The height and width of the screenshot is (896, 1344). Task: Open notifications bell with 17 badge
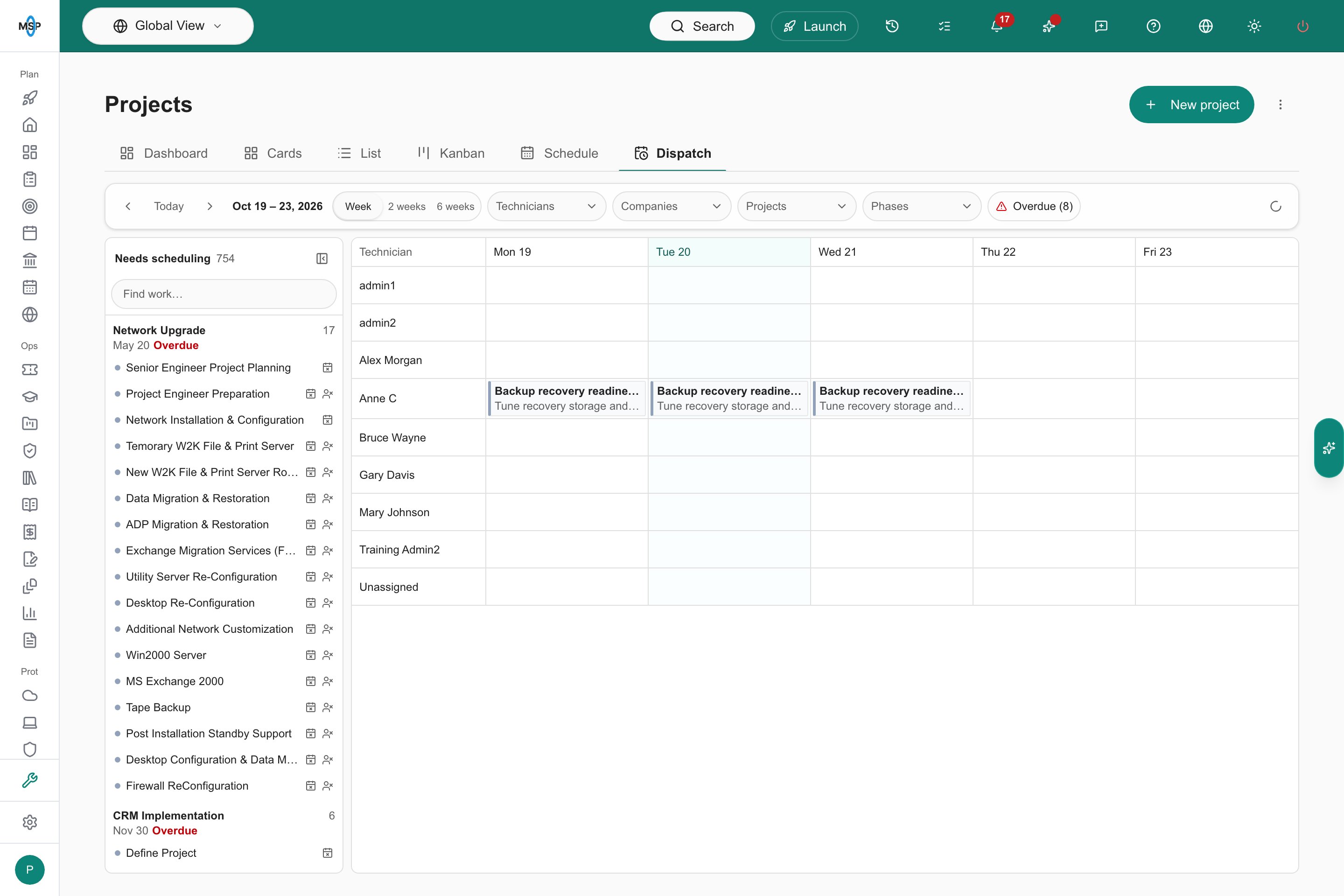click(x=997, y=26)
